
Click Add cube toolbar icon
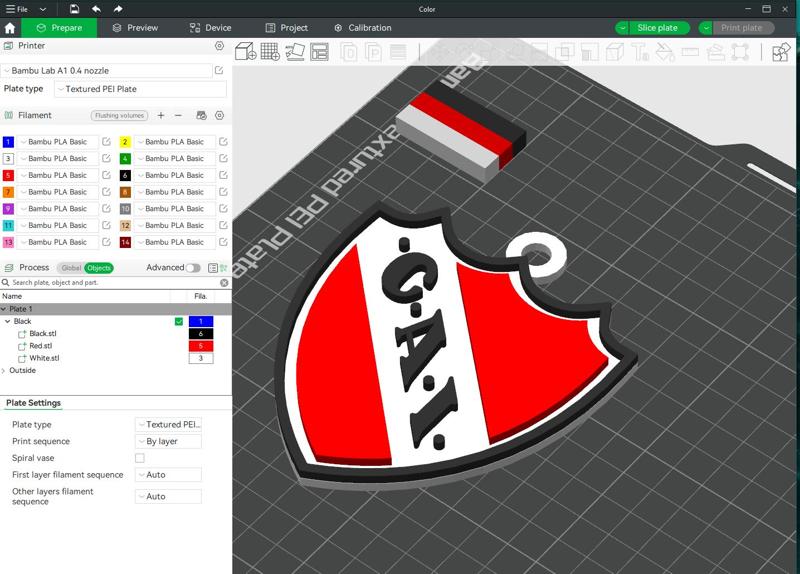245,52
